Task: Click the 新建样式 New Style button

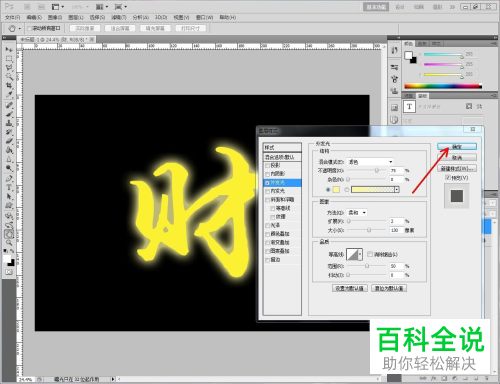Action: click(457, 168)
